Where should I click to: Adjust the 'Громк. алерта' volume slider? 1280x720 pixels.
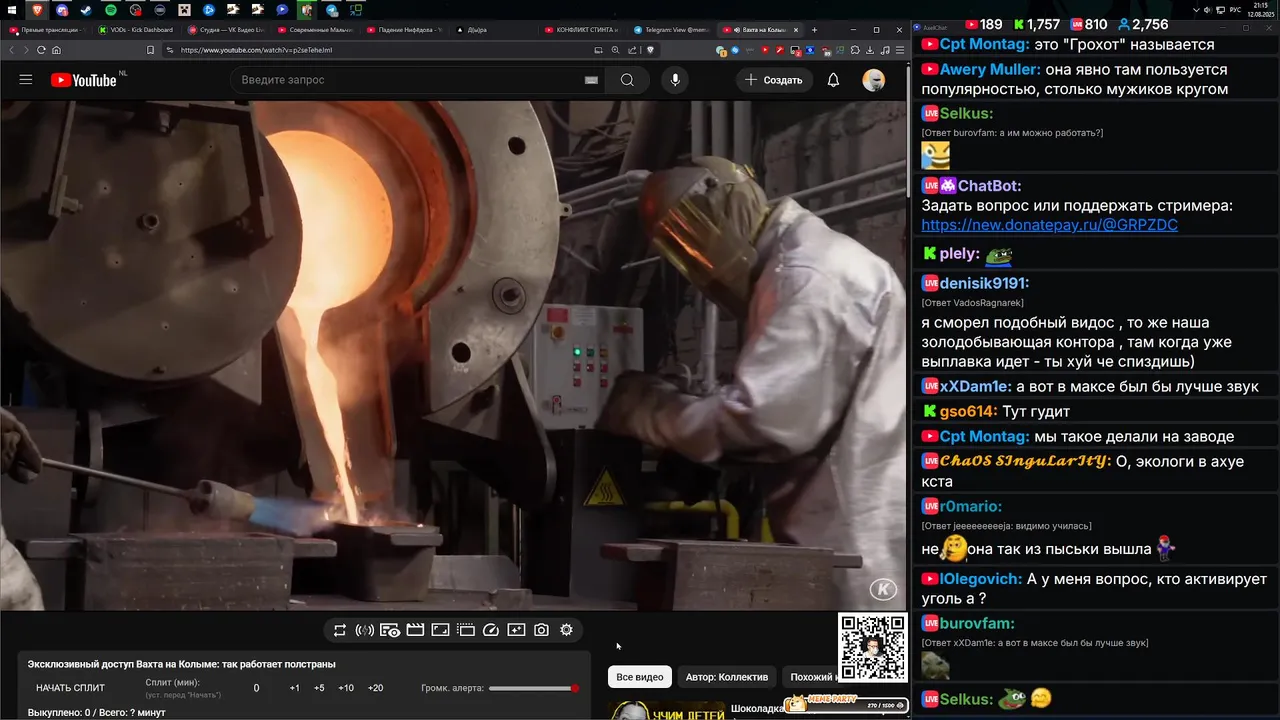[533, 688]
